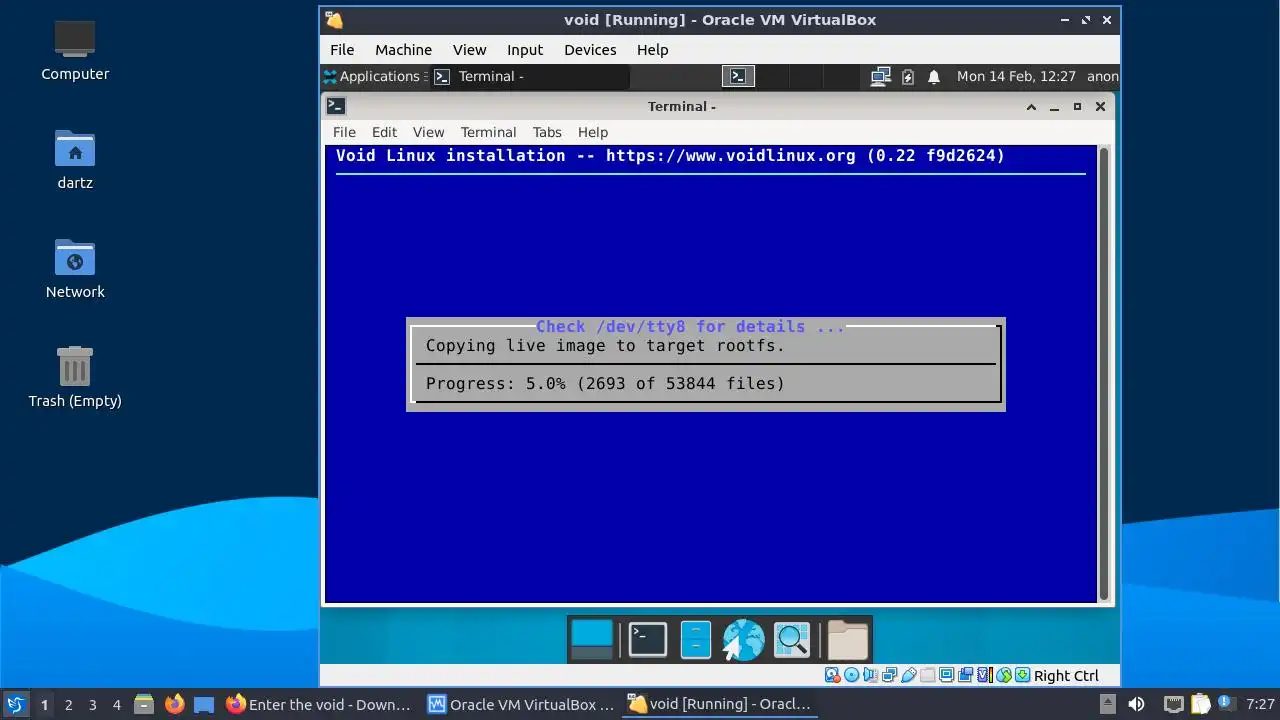Switch to host workspace 3
Viewport: 1280px width, 720px height.
pos(92,705)
